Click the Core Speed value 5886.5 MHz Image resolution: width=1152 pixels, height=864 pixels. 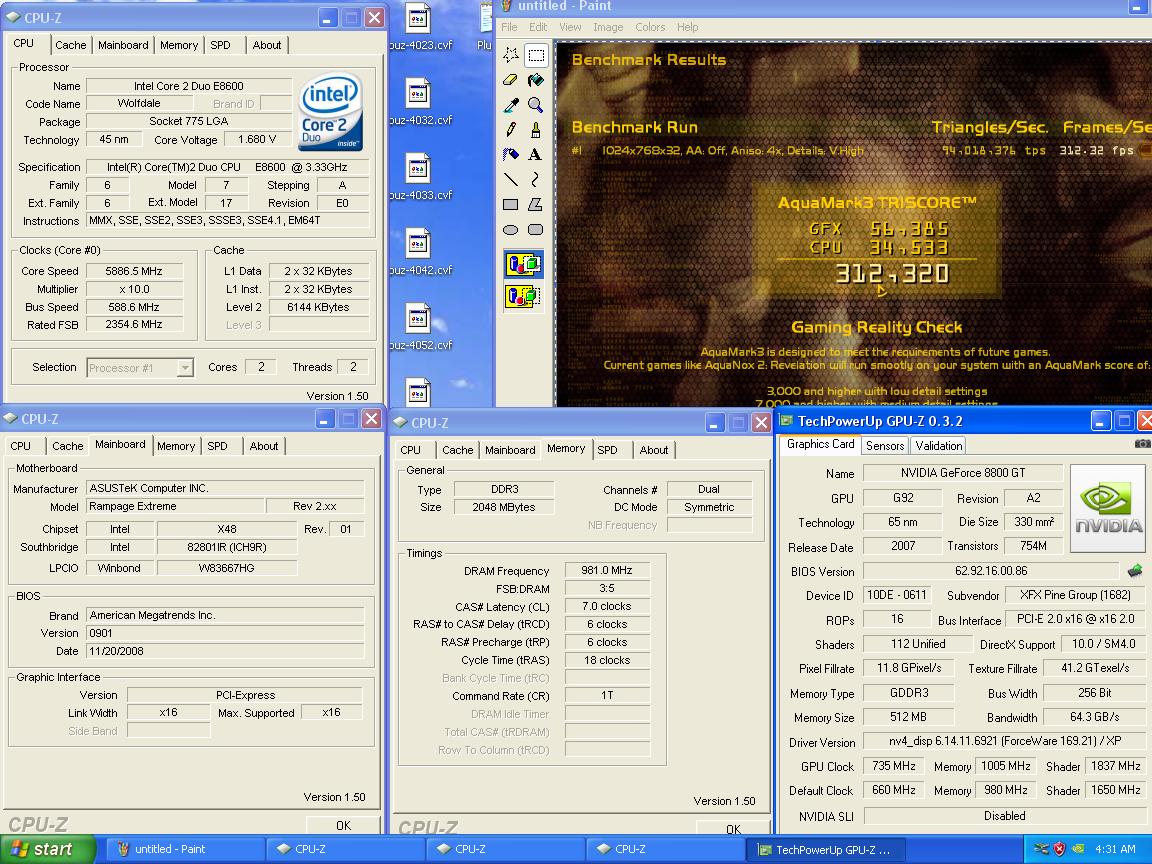134,271
